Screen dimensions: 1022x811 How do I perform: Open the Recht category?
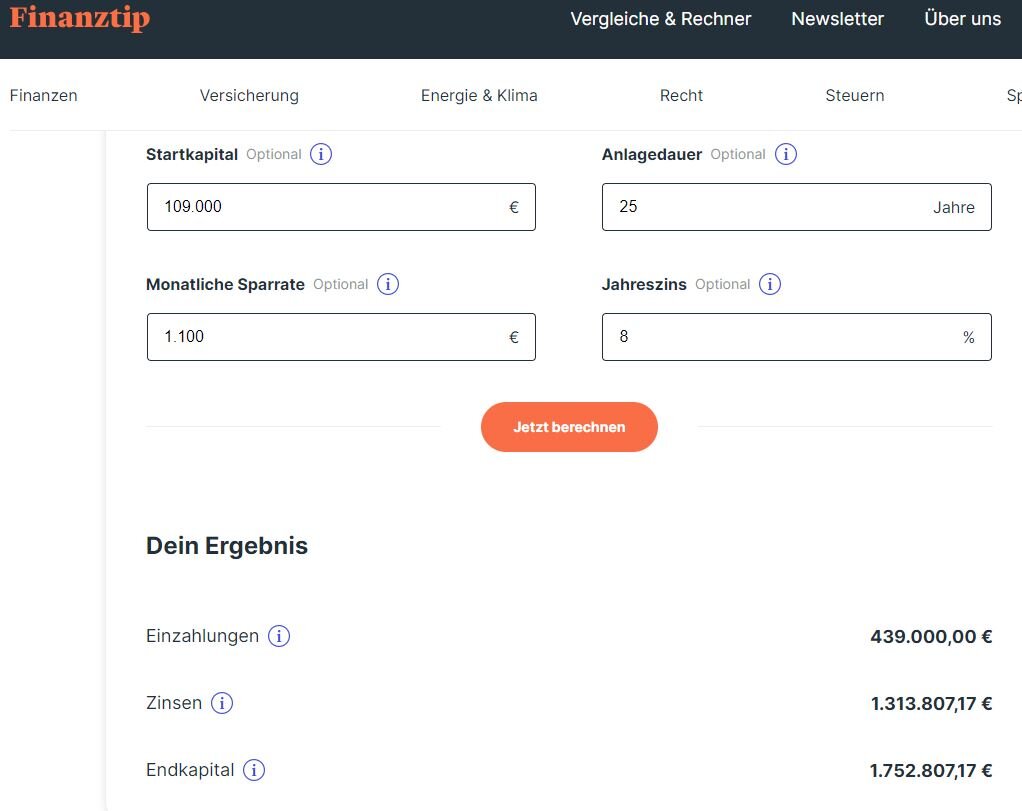(681, 96)
